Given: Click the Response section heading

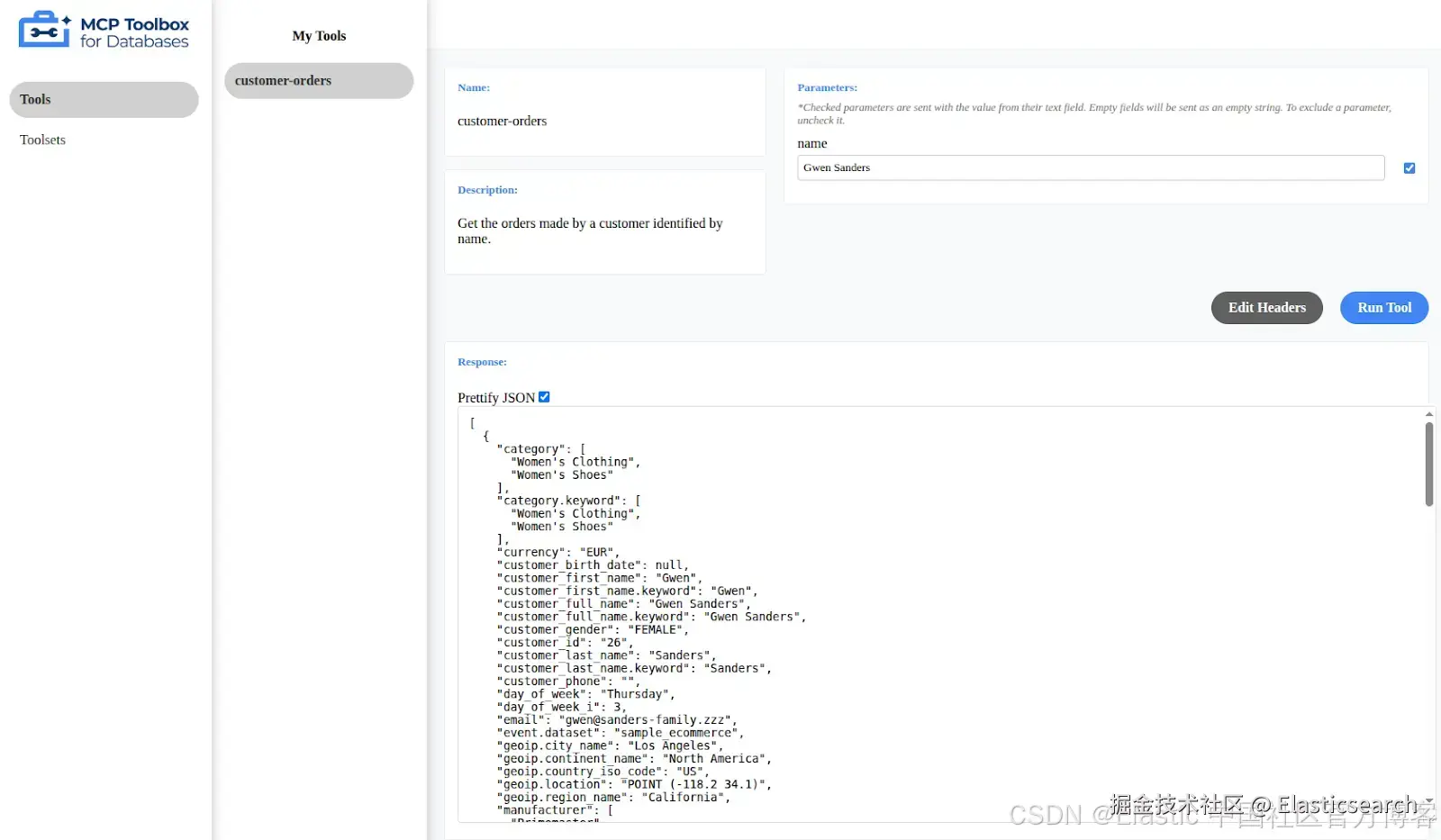Looking at the screenshot, I should 482,362.
